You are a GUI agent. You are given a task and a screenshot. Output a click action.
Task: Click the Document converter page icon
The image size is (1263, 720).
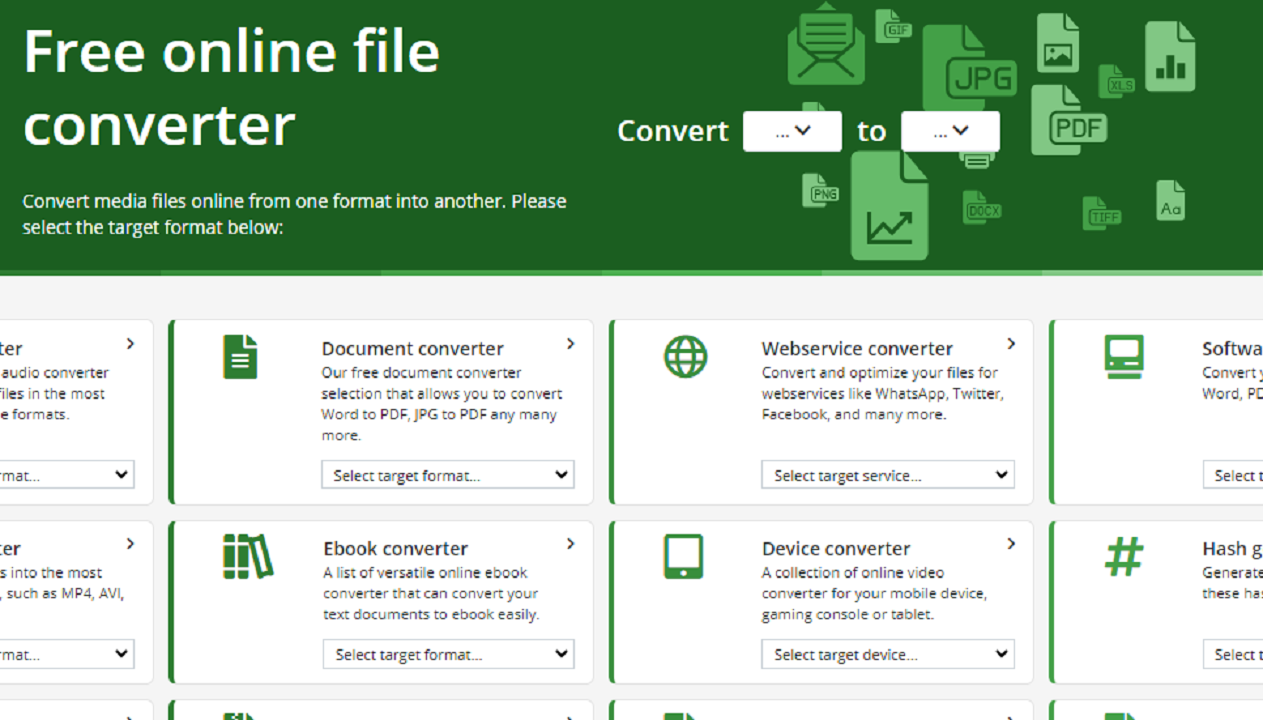pos(240,356)
